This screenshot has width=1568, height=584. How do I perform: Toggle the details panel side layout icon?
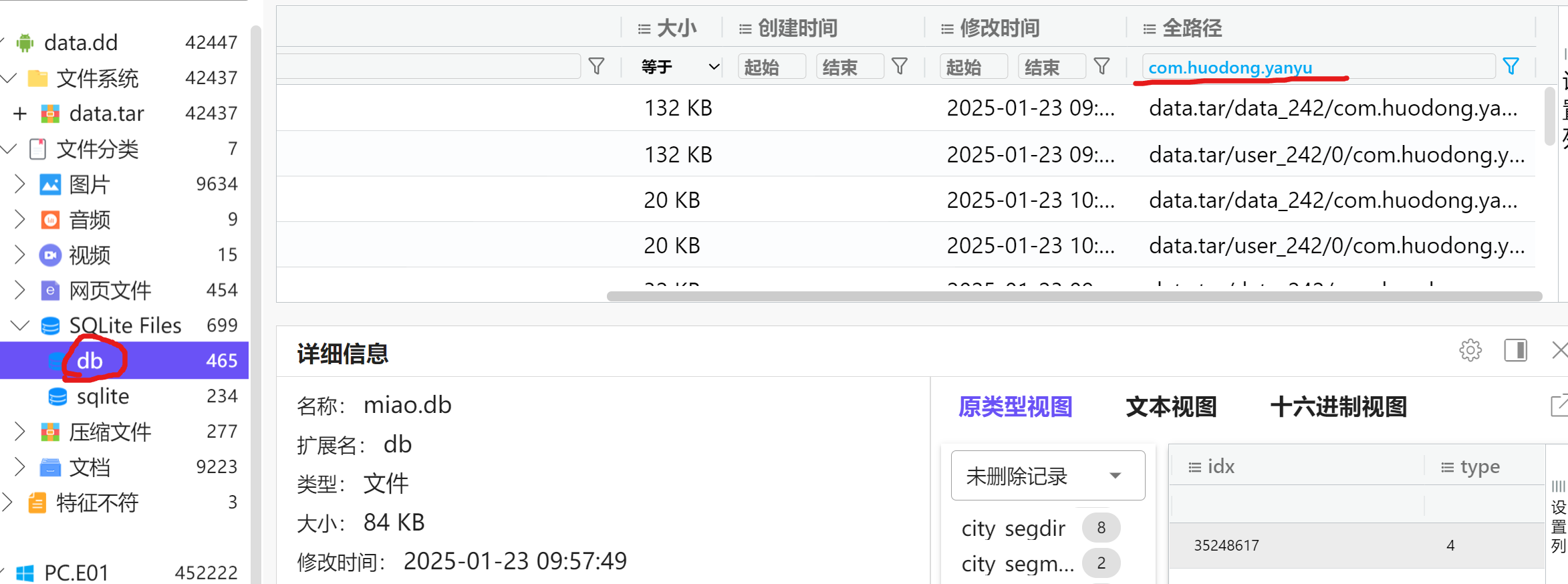[1515, 350]
